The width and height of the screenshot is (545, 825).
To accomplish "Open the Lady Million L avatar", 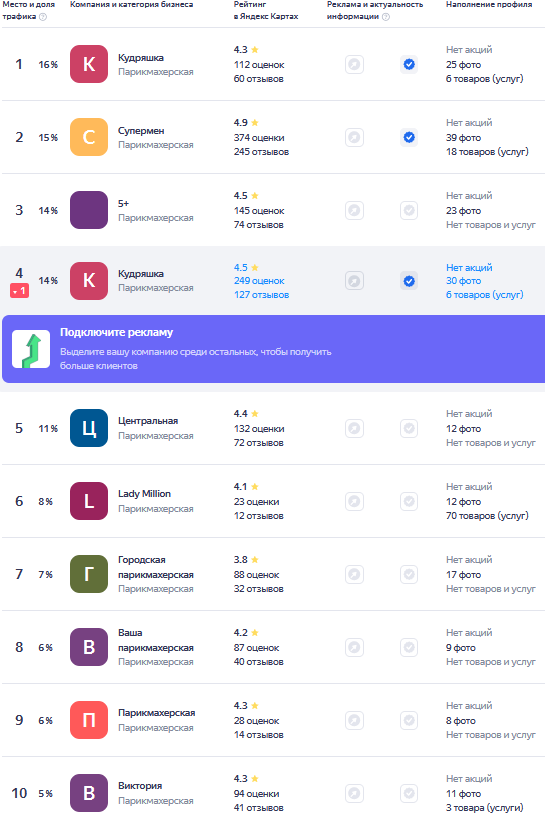I will click(89, 501).
